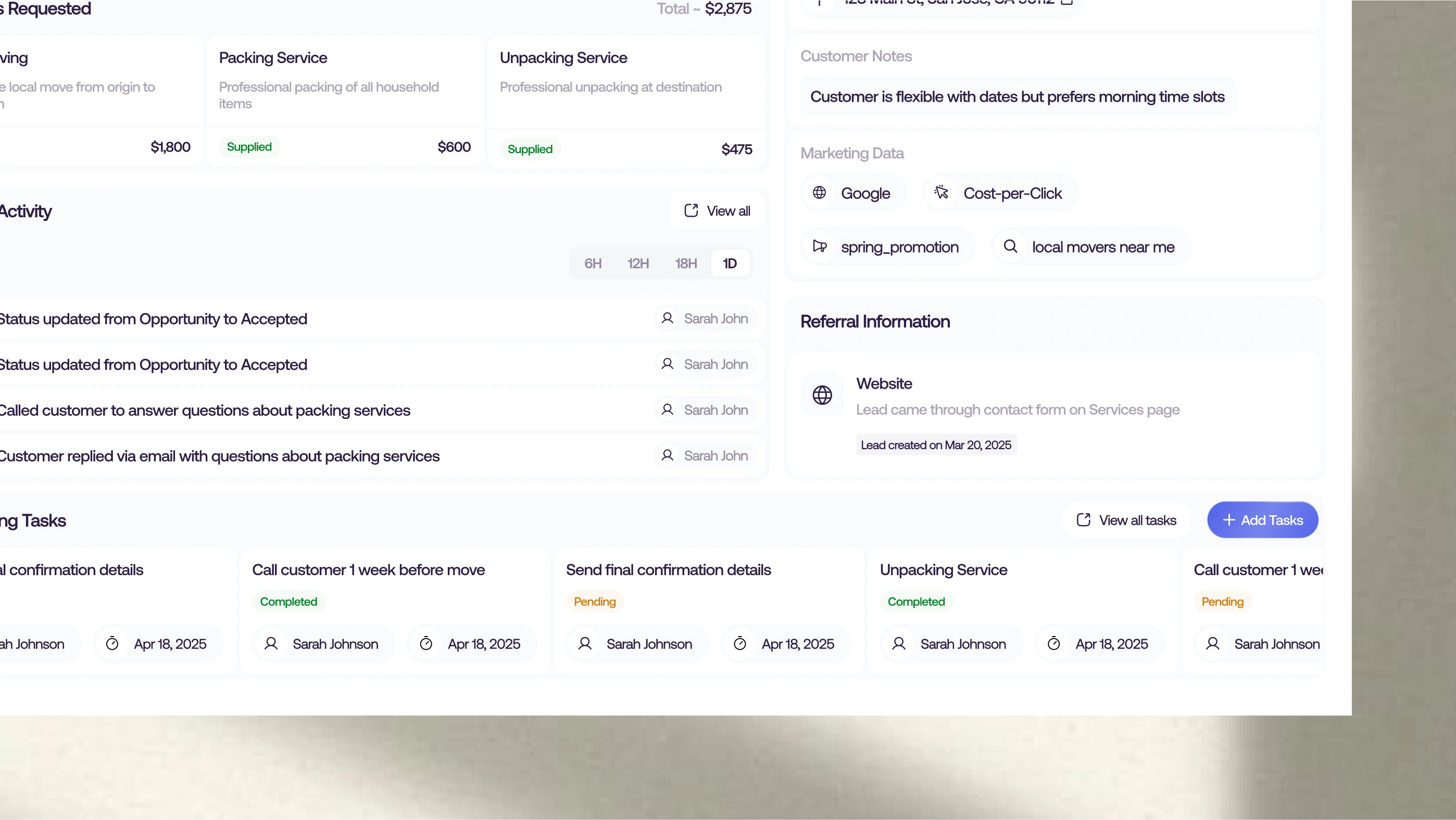1456x820 pixels.
Task: Open the Customer replied via email activity
Action: pyautogui.click(x=382, y=456)
